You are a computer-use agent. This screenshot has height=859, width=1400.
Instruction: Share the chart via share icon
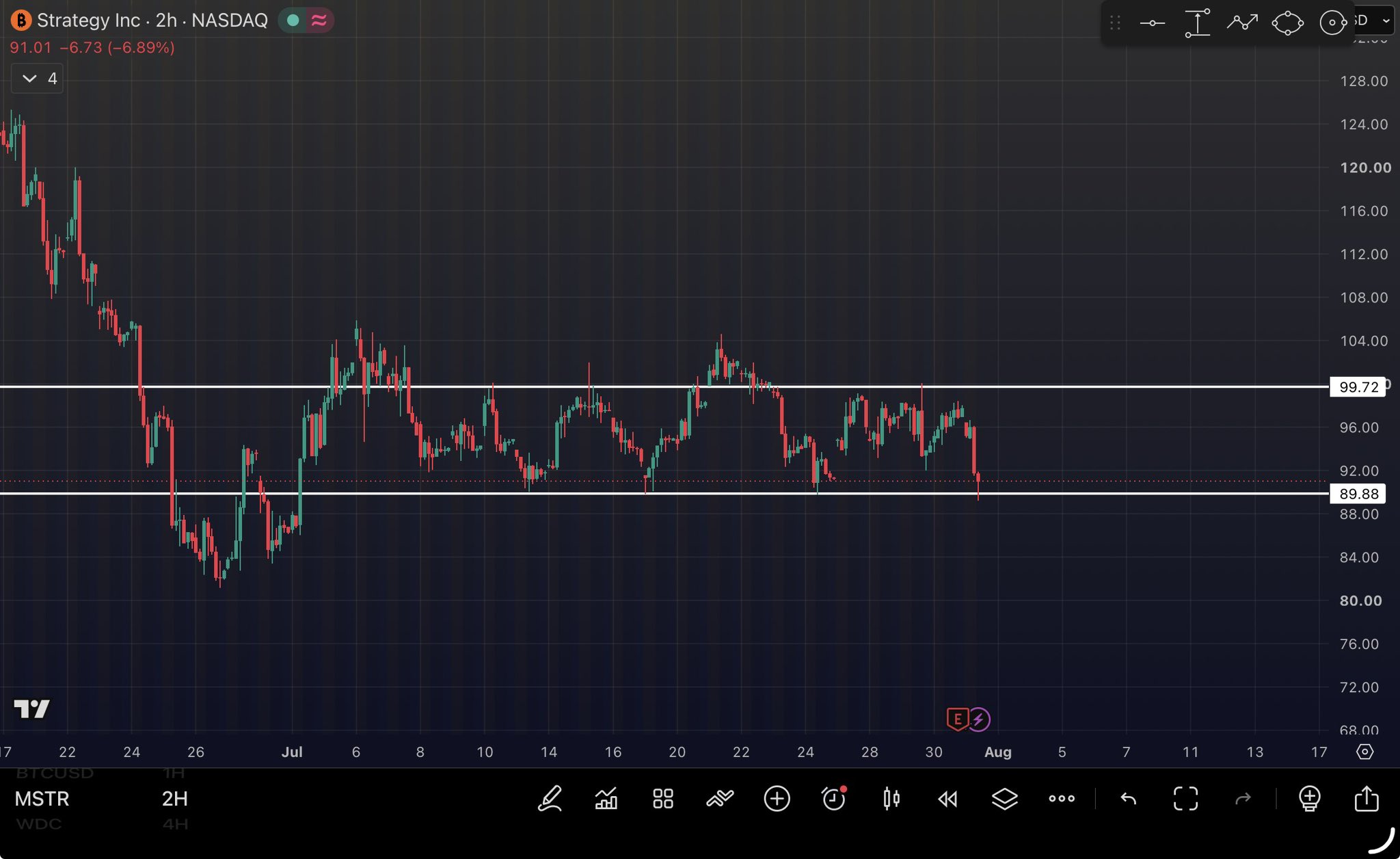1367,798
